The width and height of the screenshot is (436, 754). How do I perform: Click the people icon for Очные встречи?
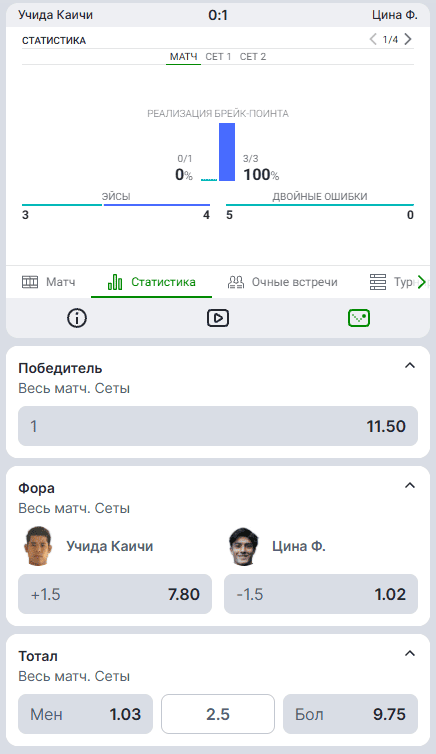(x=236, y=282)
